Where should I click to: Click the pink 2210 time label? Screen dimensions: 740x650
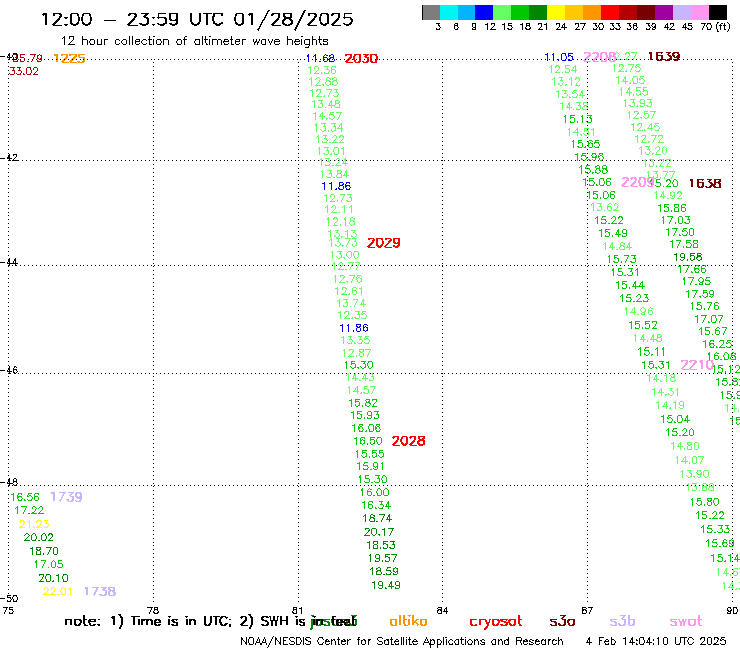click(x=697, y=365)
